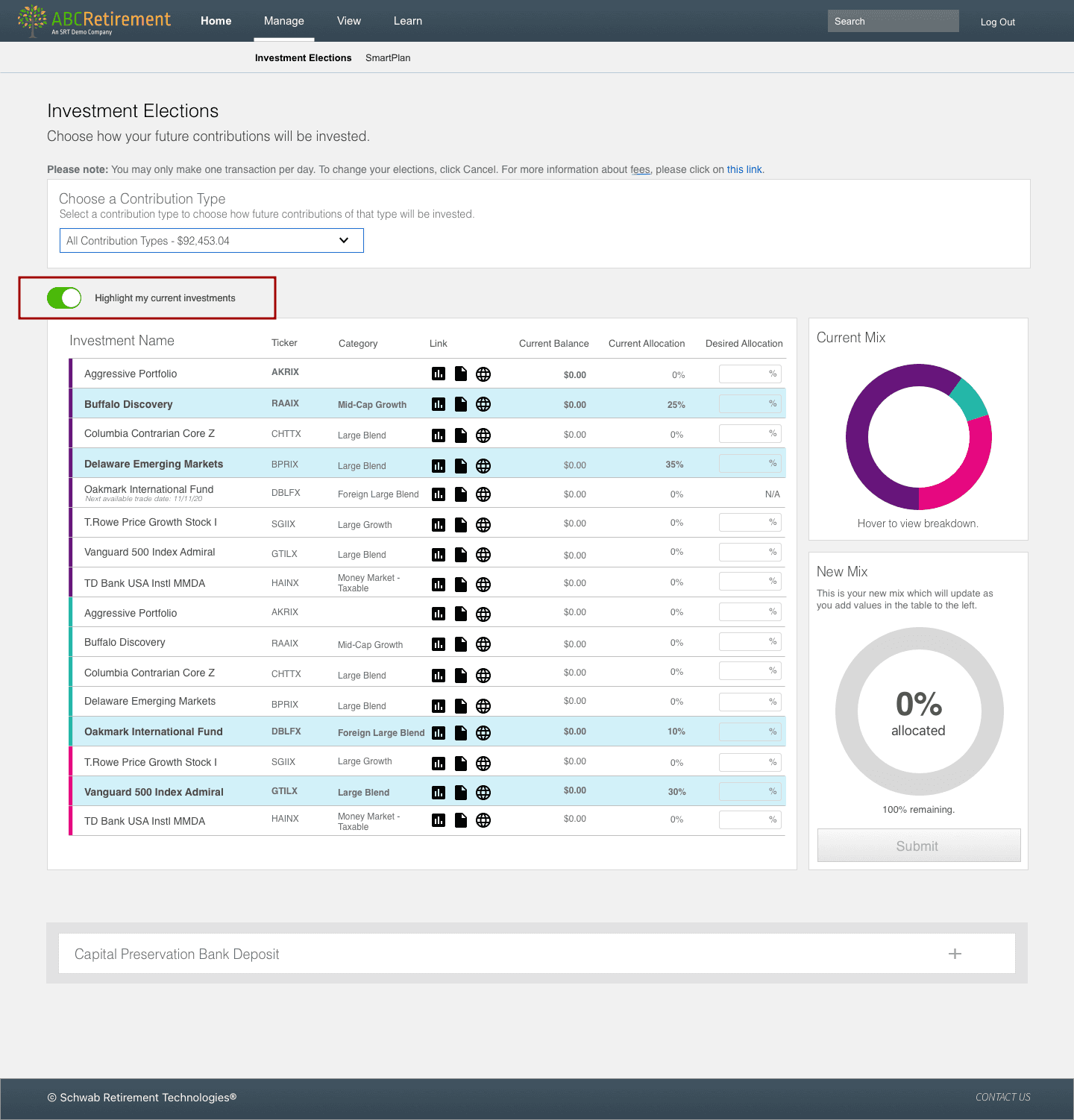Click document icon in Vanguard 500 Index Admiral 30% row
The image size is (1074, 1120).
click(461, 793)
